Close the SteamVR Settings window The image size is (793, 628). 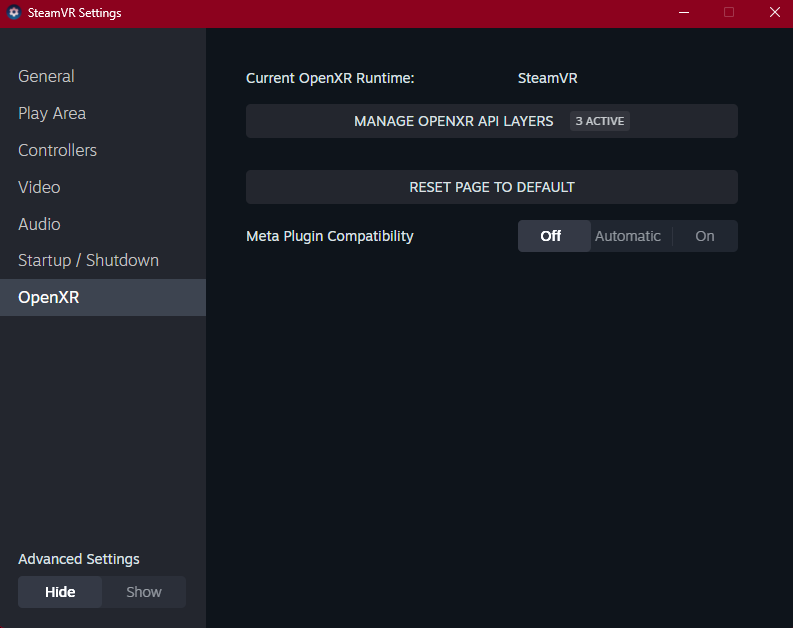tap(774, 13)
